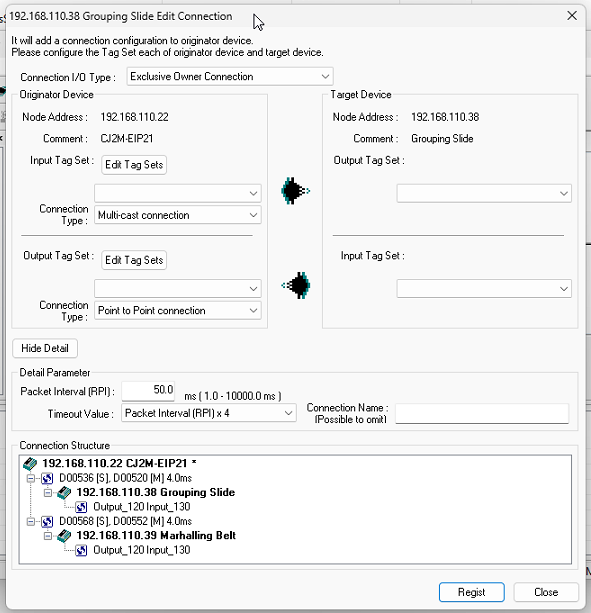Click the Connection Name input field

tap(482, 414)
